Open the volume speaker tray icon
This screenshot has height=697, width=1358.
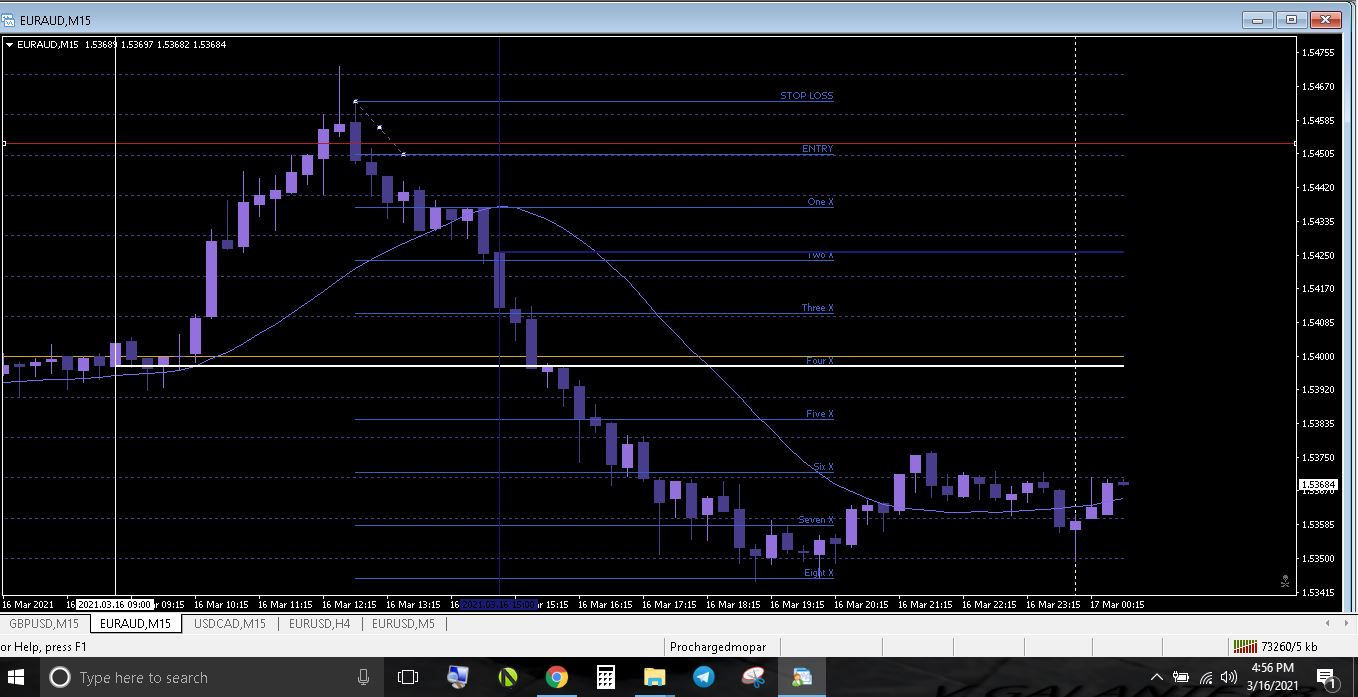point(1229,677)
